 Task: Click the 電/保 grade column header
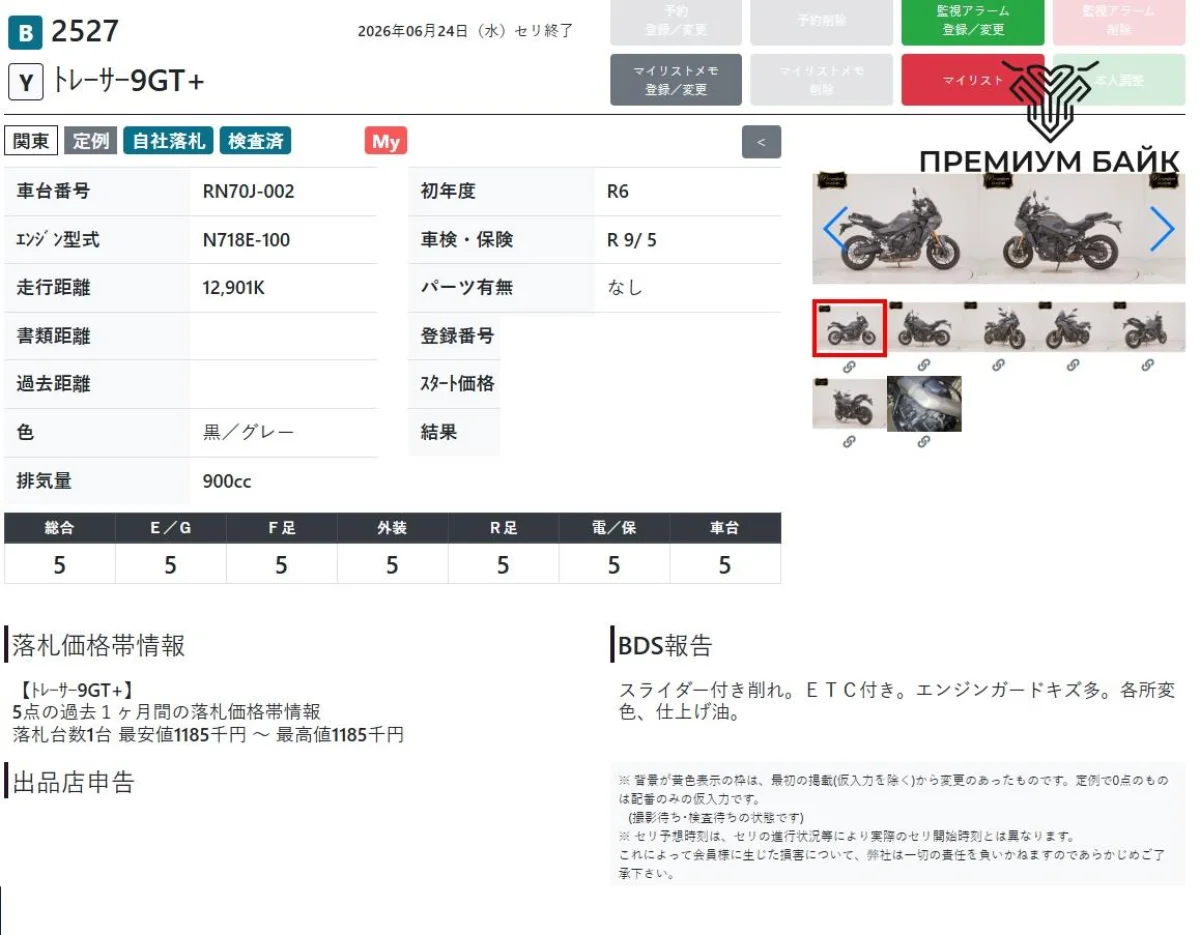614,528
